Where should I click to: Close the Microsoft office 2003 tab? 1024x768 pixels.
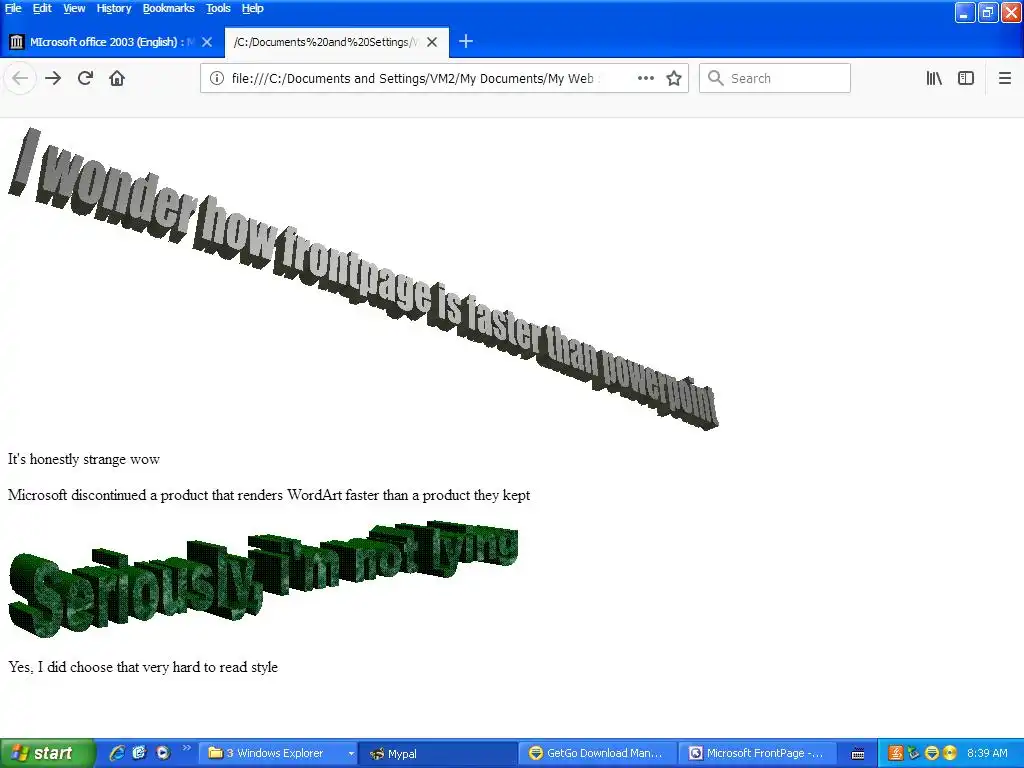(207, 42)
